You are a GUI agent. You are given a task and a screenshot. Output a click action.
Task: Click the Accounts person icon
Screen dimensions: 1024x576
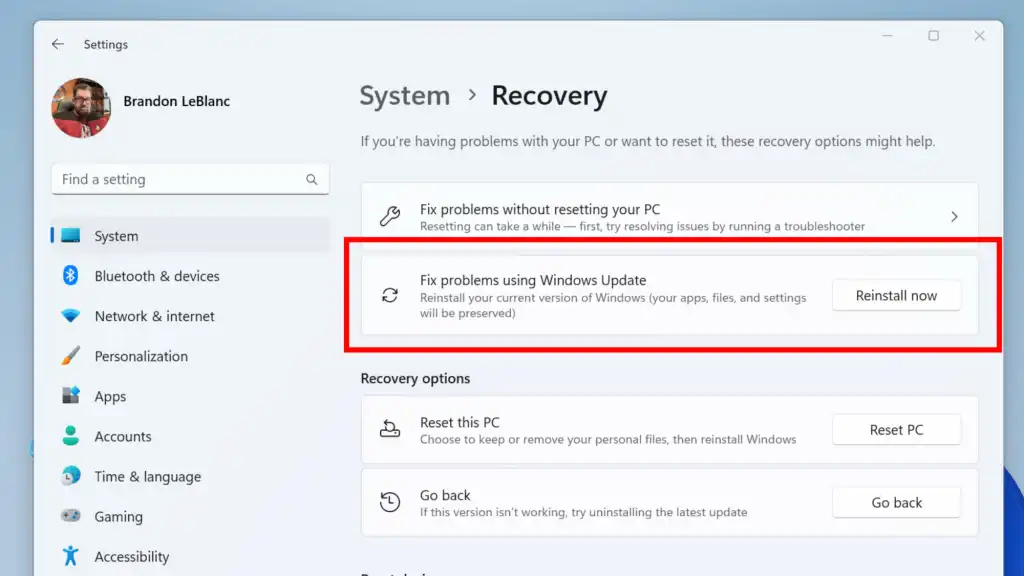(x=71, y=436)
